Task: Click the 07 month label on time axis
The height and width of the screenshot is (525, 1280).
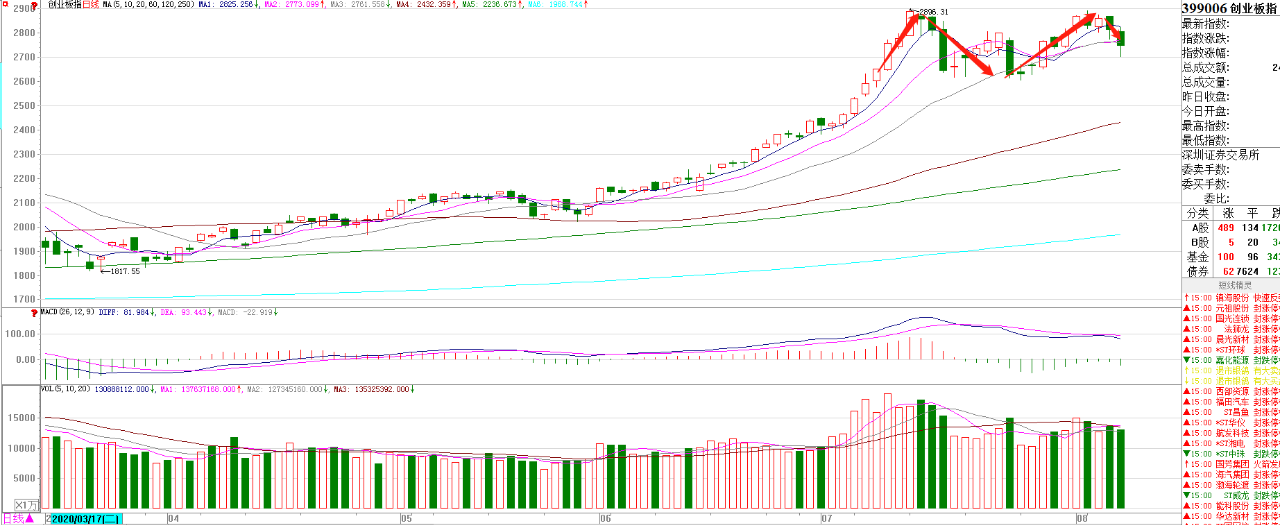Action: pos(827,519)
